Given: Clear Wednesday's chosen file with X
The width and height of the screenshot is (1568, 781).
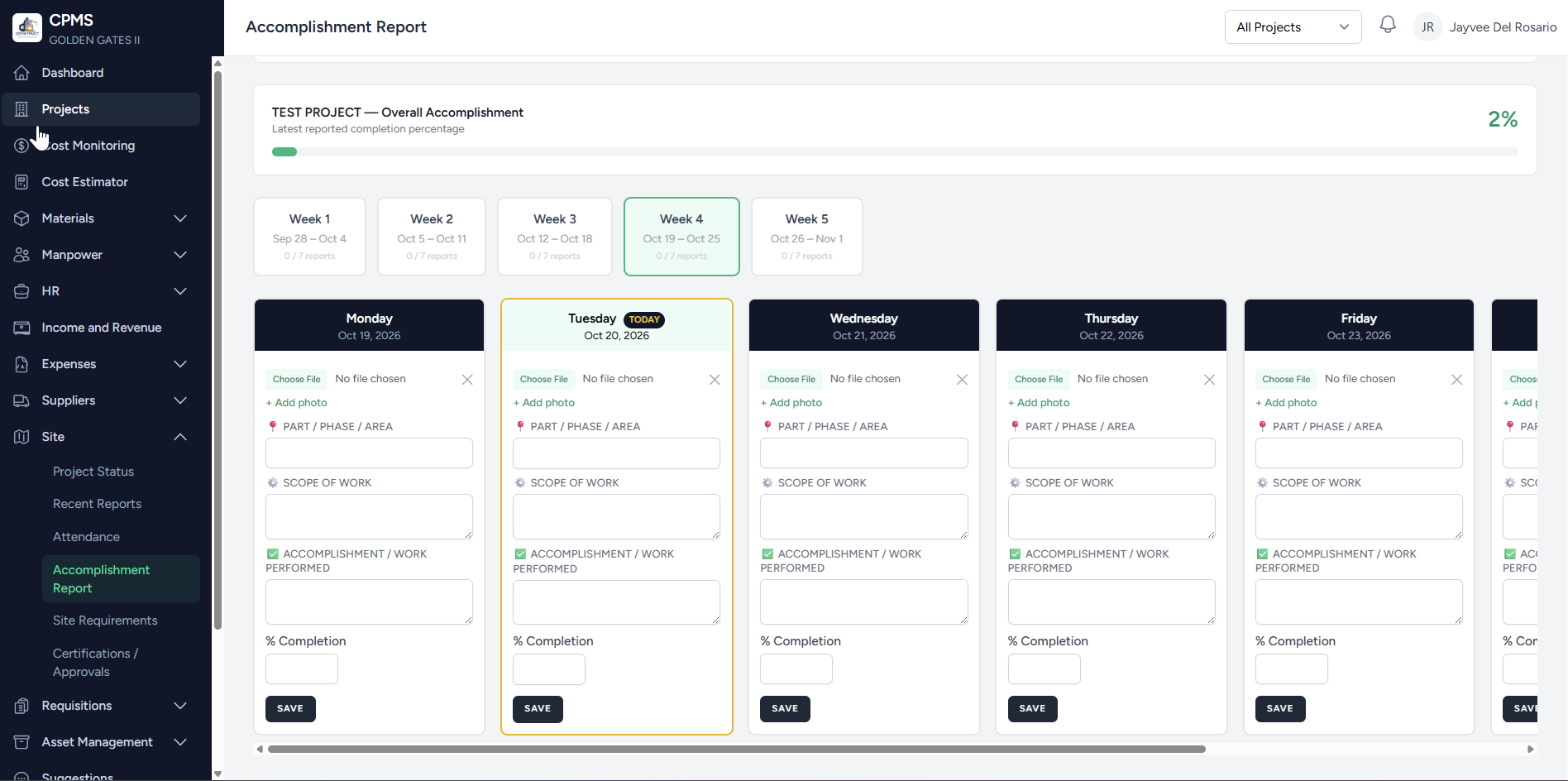Looking at the screenshot, I should tap(962, 380).
